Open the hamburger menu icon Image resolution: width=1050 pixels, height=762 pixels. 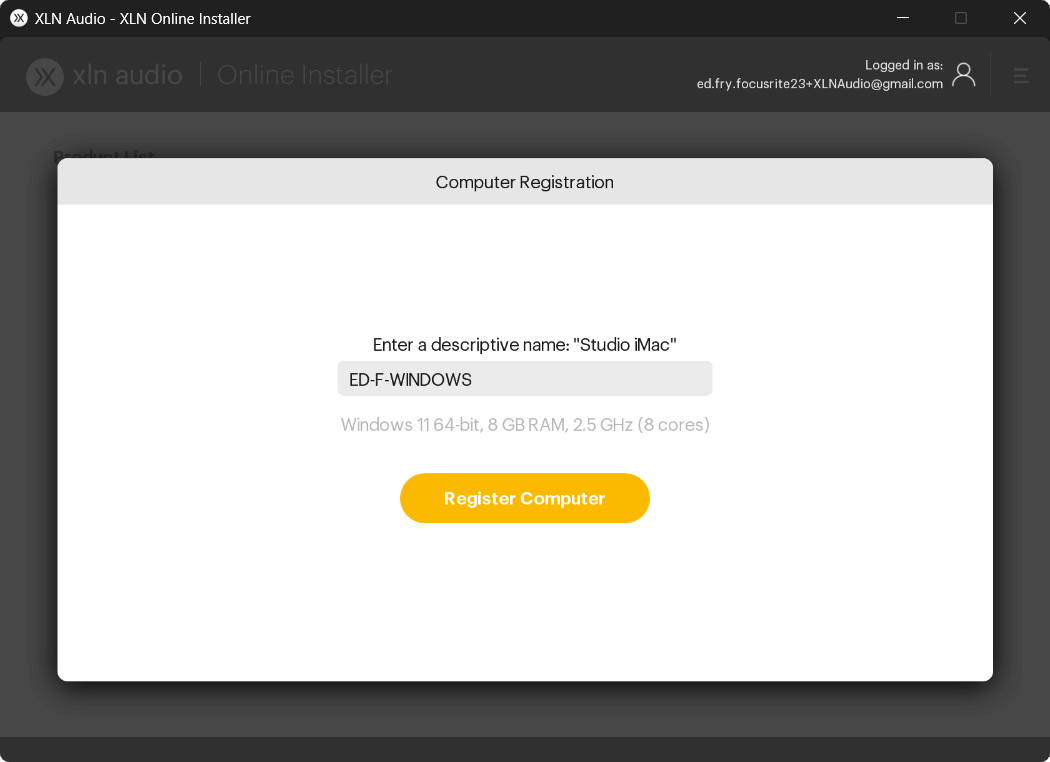tap(1021, 75)
